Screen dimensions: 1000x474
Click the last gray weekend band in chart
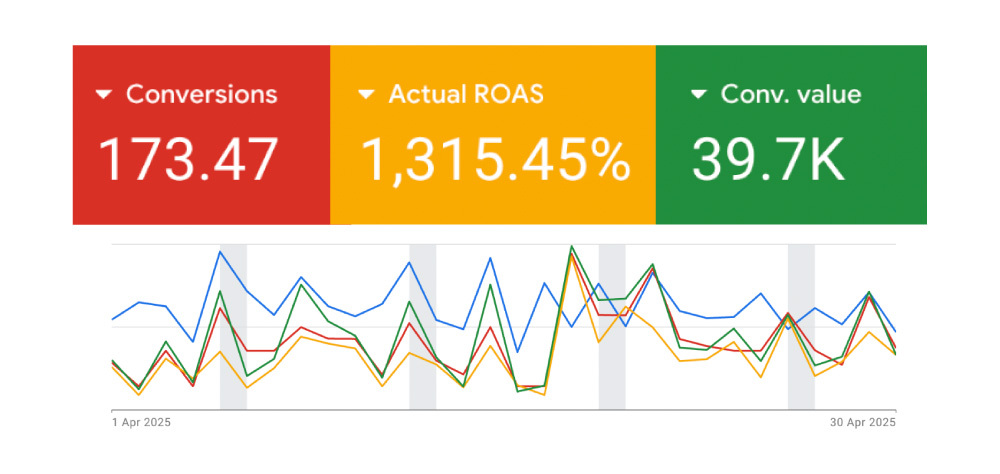coord(801,390)
